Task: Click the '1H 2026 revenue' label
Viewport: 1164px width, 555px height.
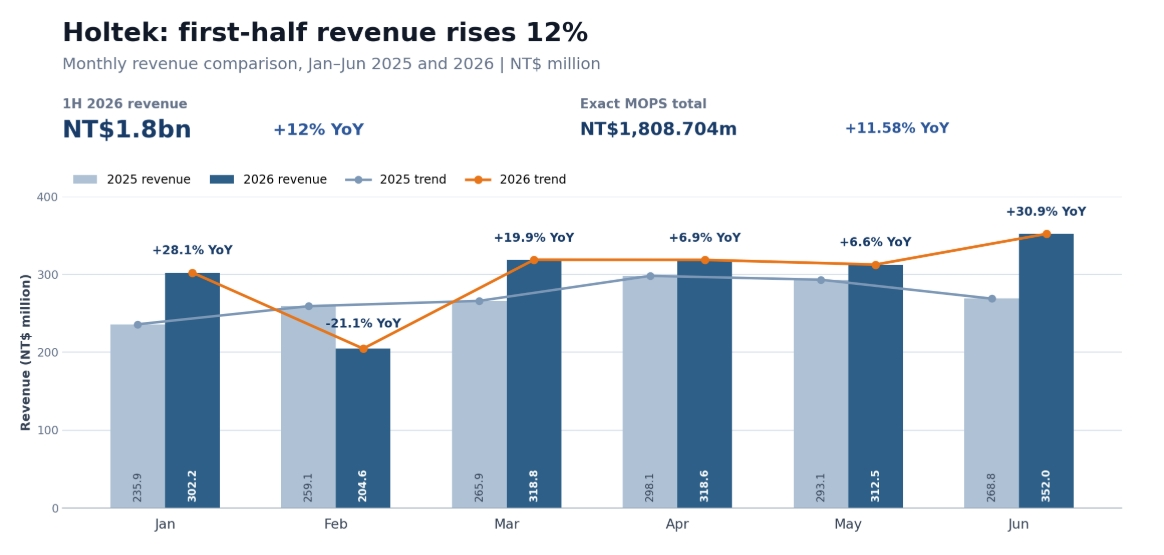Action: (x=125, y=104)
